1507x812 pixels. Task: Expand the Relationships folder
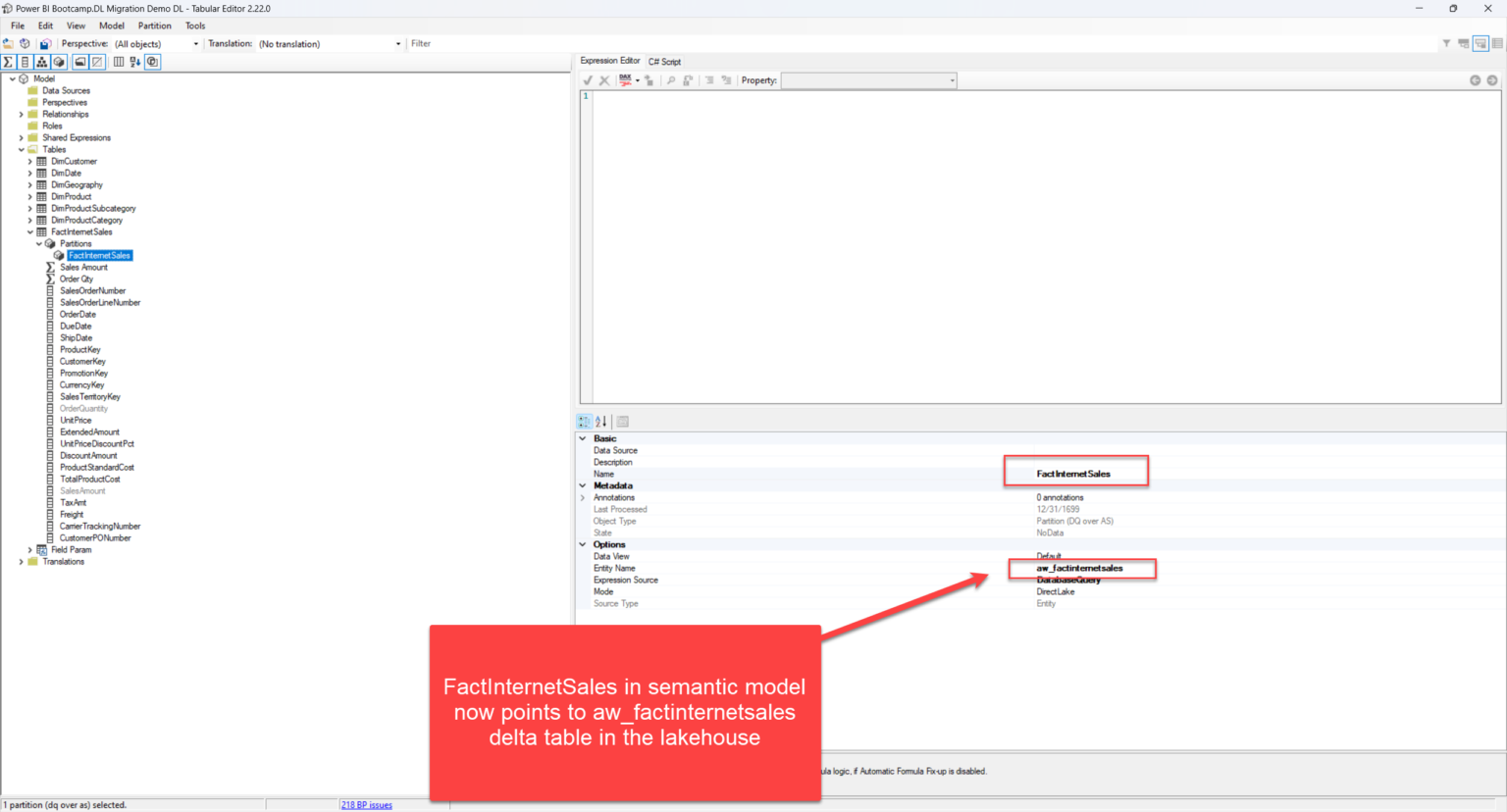pyautogui.click(x=22, y=115)
